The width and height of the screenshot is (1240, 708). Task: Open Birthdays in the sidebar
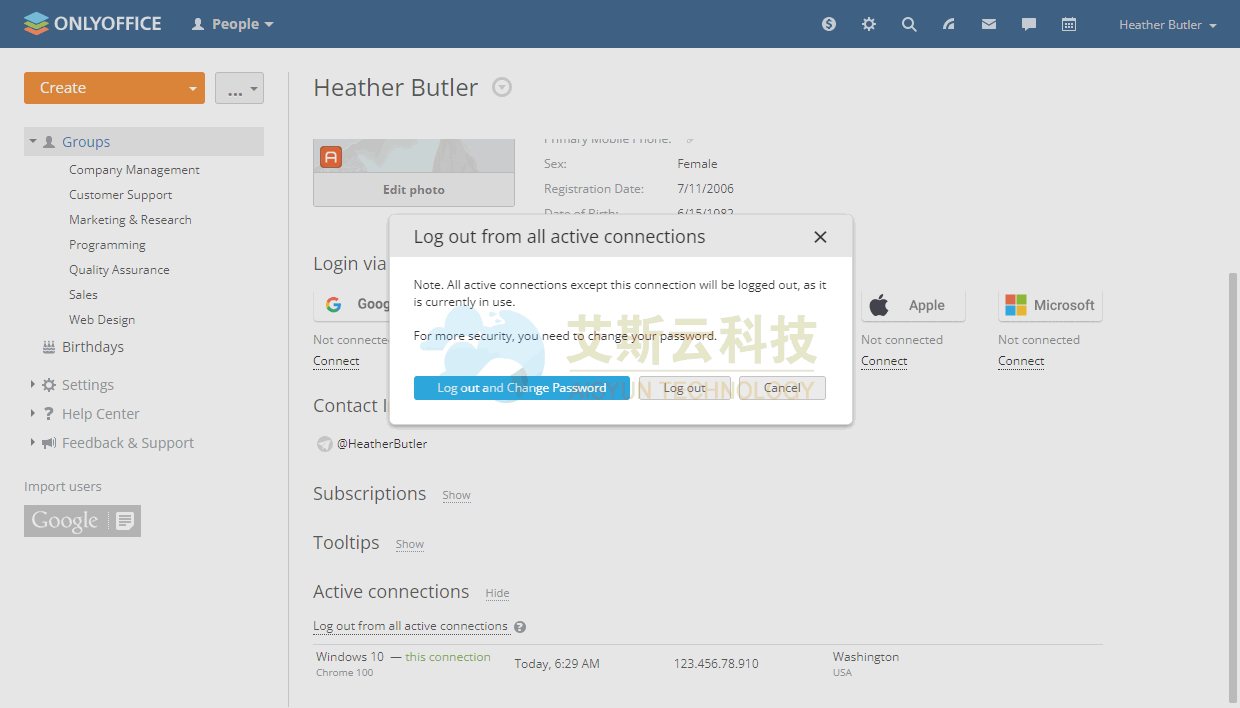92,347
